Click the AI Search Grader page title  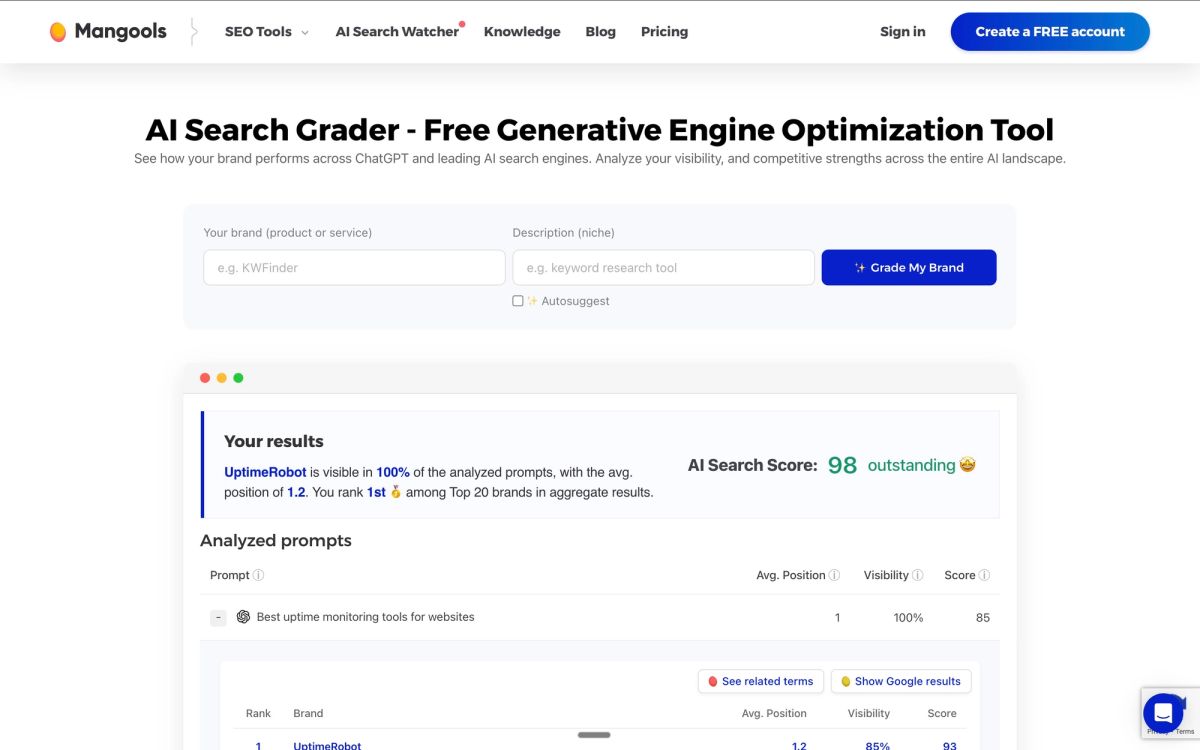click(x=600, y=129)
